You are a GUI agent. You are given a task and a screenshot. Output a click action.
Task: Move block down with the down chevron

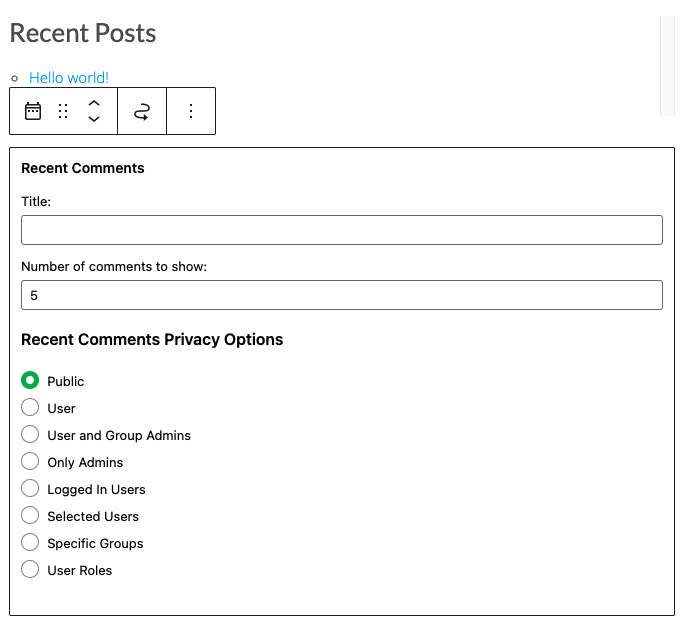point(93,119)
